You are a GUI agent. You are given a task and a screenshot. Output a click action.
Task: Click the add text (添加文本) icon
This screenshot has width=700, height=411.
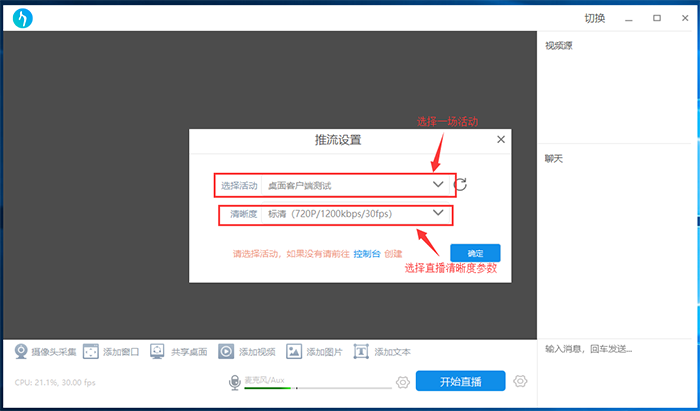click(361, 352)
